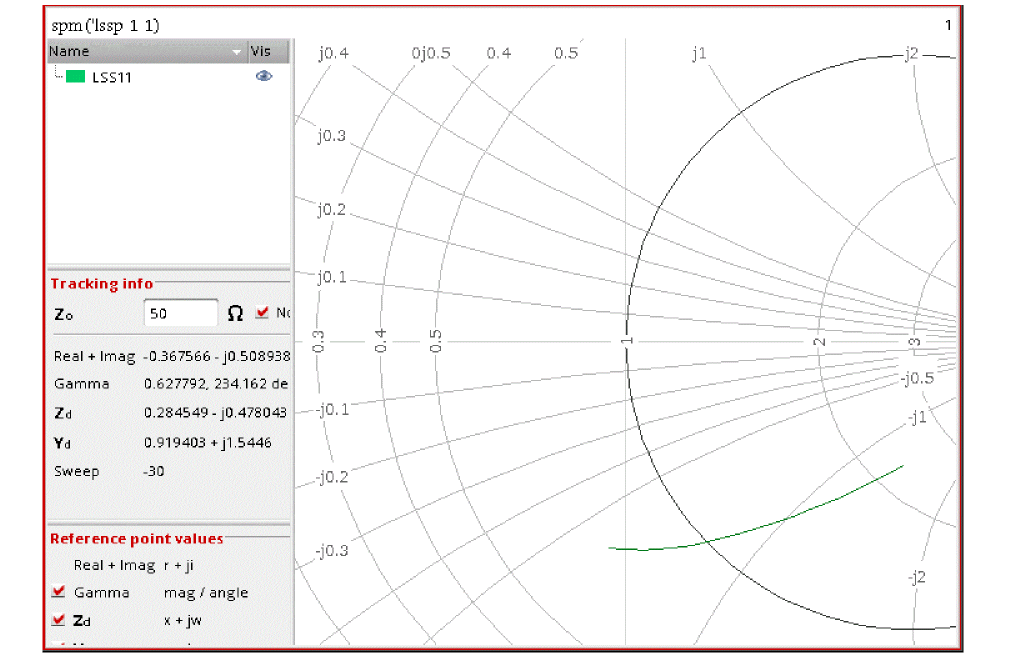Uncheck the Gamma reference point checkbox

tap(59, 592)
